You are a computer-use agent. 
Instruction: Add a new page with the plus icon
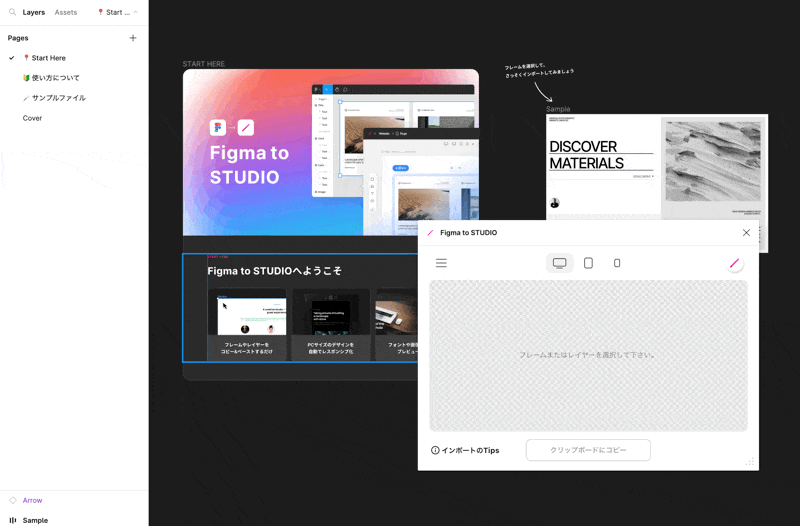click(133, 38)
